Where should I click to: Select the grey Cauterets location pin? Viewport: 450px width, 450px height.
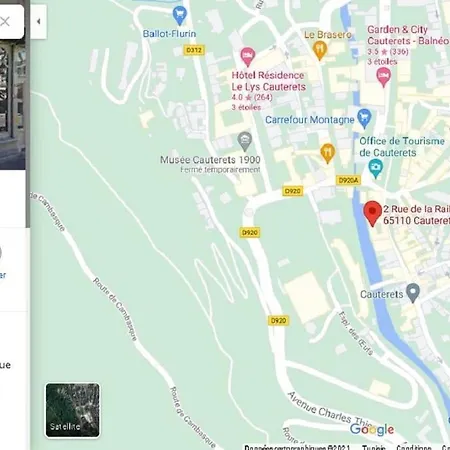click(413, 292)
